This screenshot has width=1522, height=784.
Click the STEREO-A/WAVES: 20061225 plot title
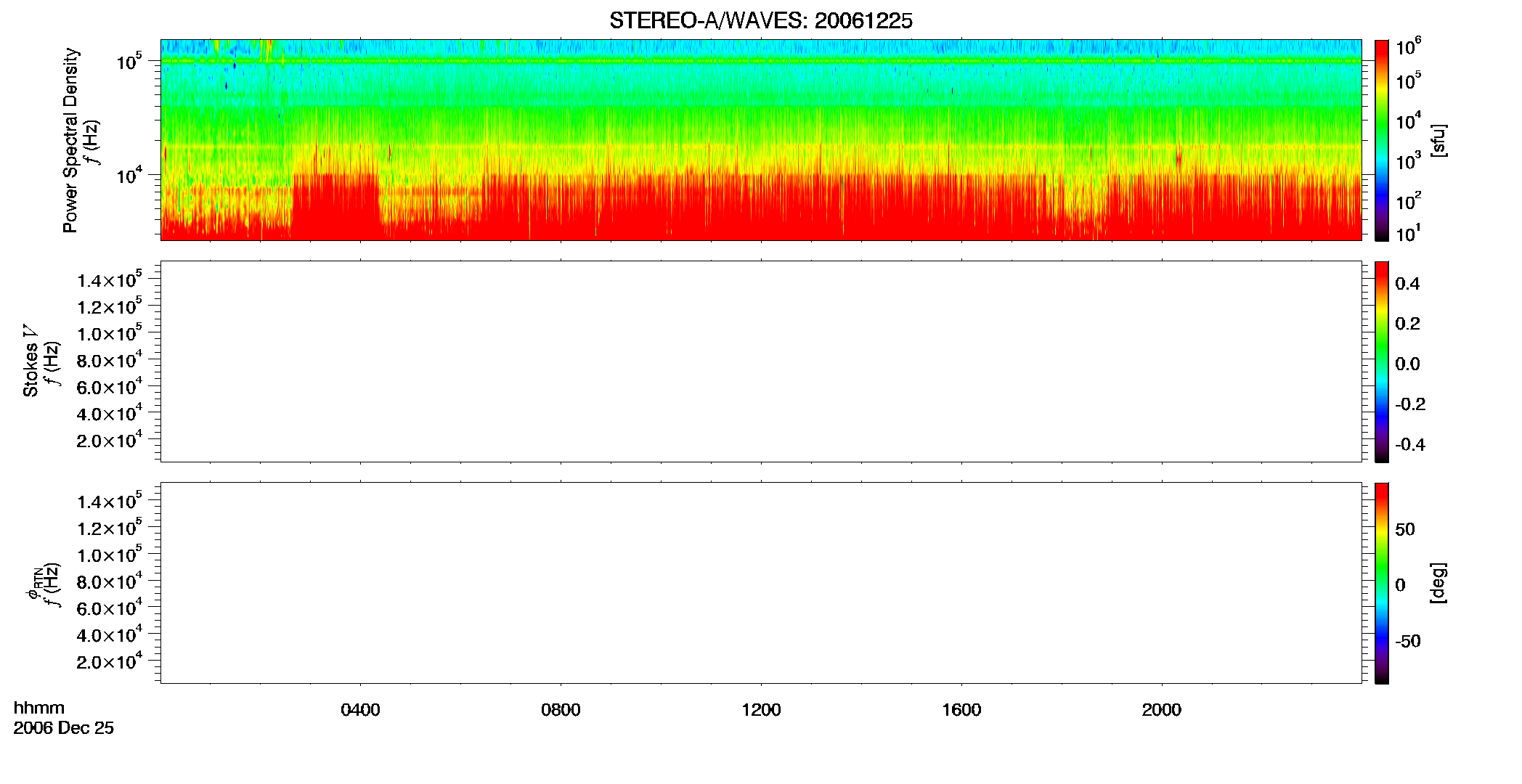[x=760, y=21]
